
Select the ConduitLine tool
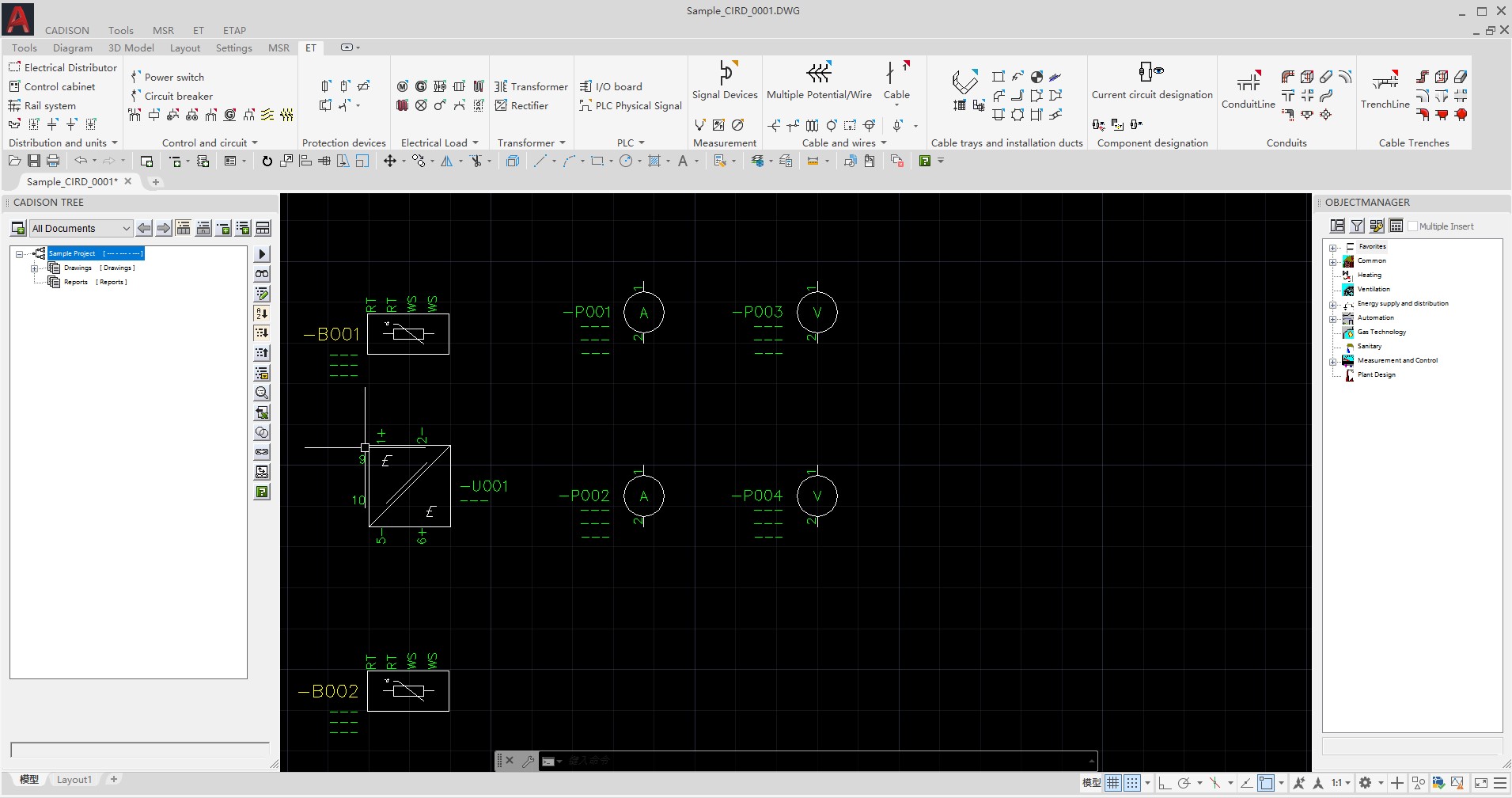1248,81
